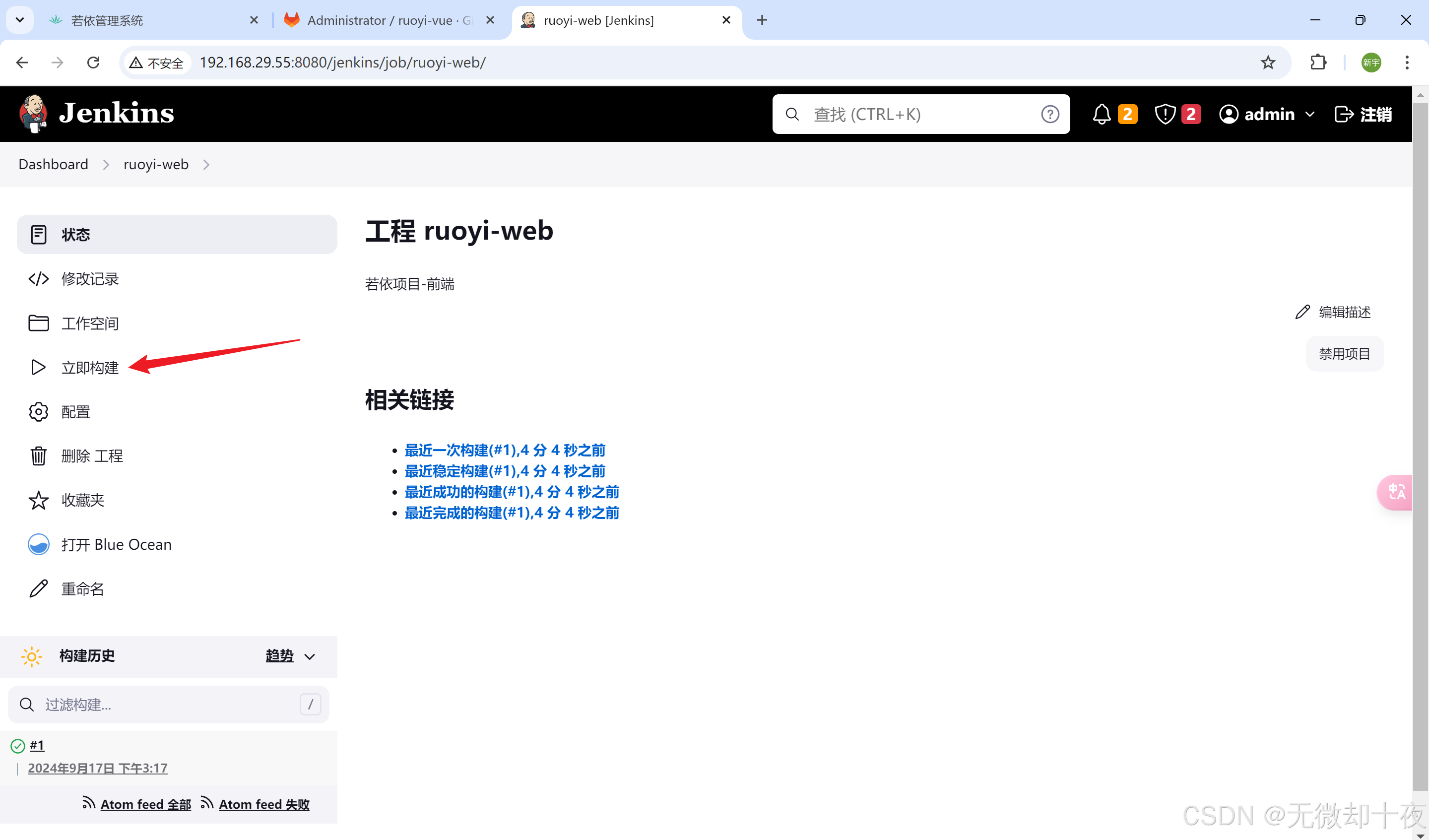
Task: Open Blue Ocean via its icon
Action: tap(38, 544)
